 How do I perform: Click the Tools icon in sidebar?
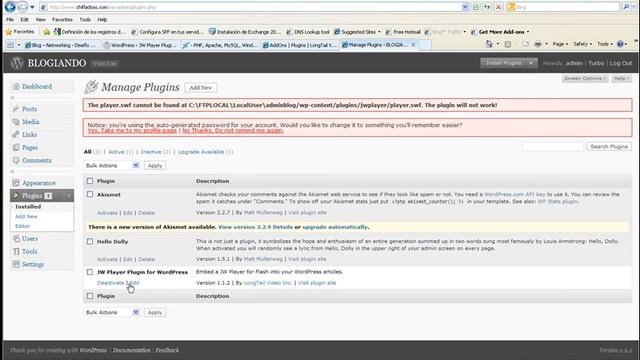click(x=16, y=251)
